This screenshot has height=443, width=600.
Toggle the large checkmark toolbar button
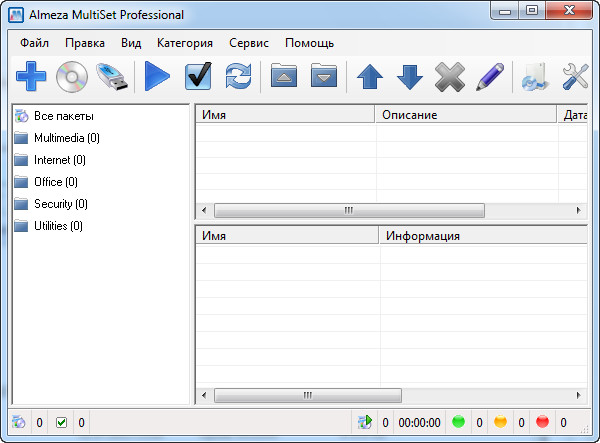pyautogui.click(x=198, y=76)
